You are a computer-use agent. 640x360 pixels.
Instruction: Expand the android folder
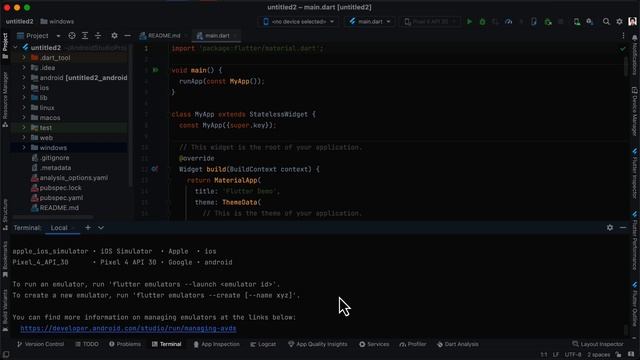point(24,78)
